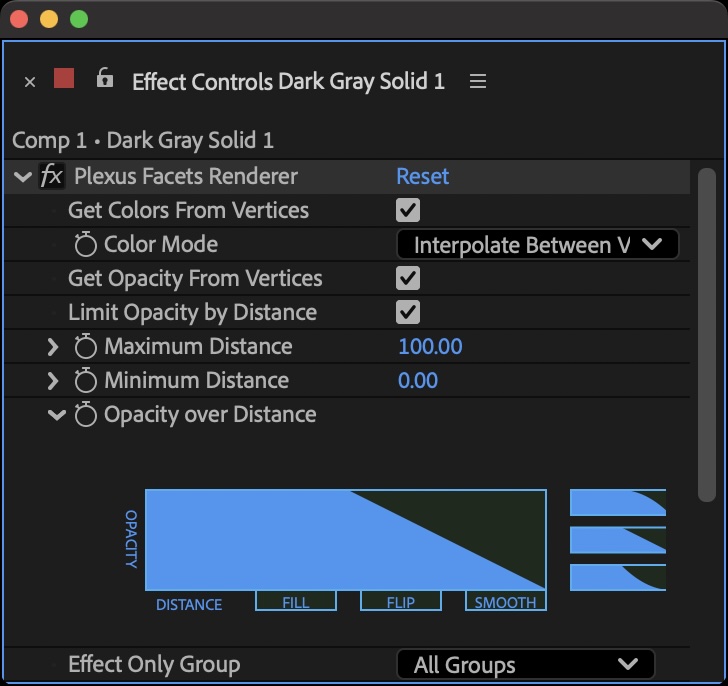Choose the middle linear falloff preset thumbnail

[618, 540]
